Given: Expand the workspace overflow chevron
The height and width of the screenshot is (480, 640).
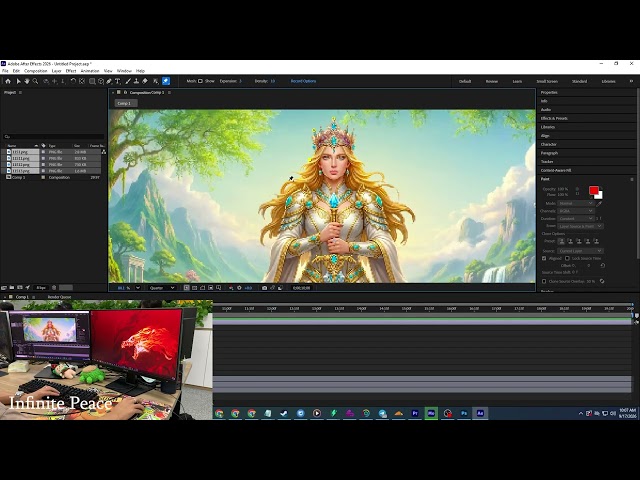Looking at the screenshot, I should (x=631, y=81).
